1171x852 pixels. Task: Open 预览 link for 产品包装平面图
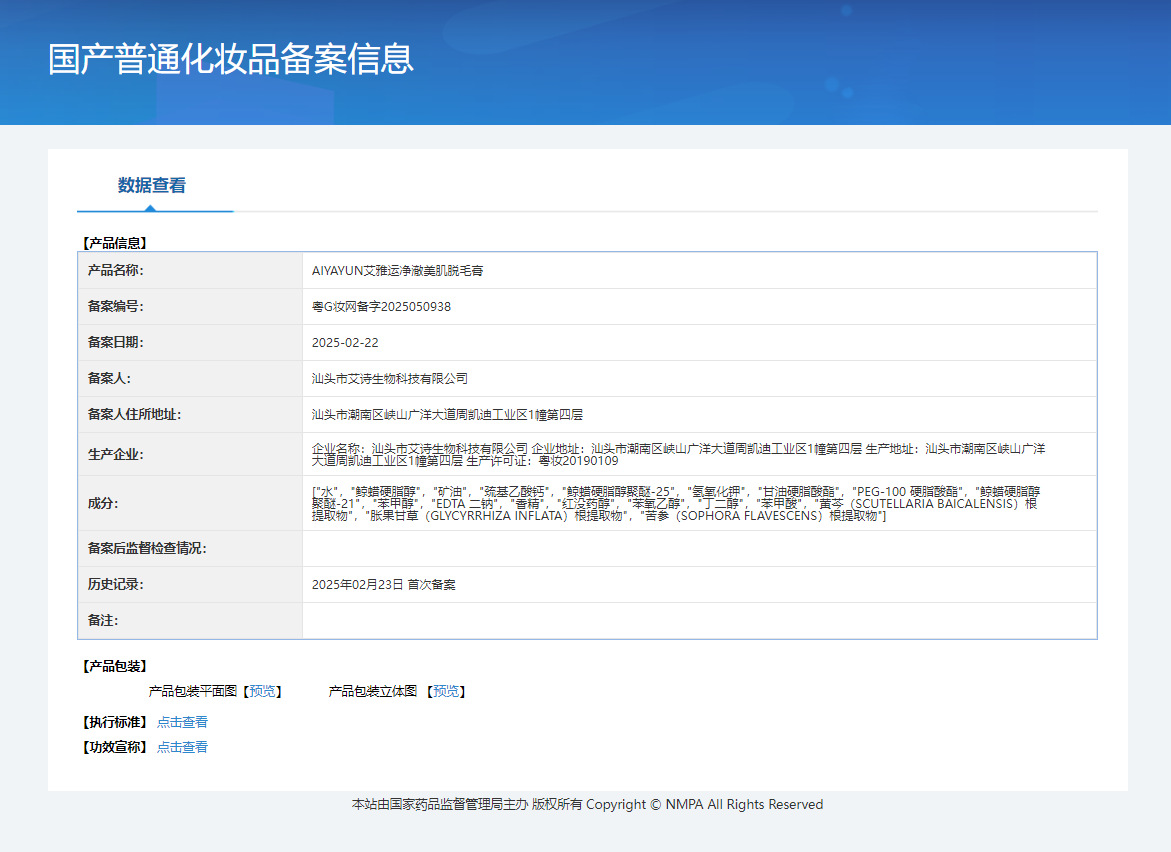pyautogui.click(x=264, y=691)
